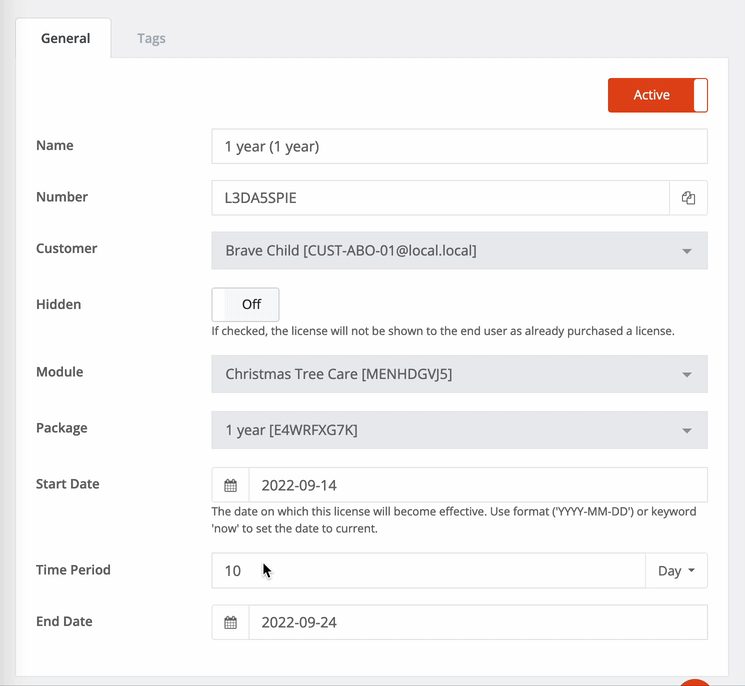Click the Module value text MENHDGVJ5
Image resolution: width=745 pixels, height=686 pixels.
click(407, 374)
